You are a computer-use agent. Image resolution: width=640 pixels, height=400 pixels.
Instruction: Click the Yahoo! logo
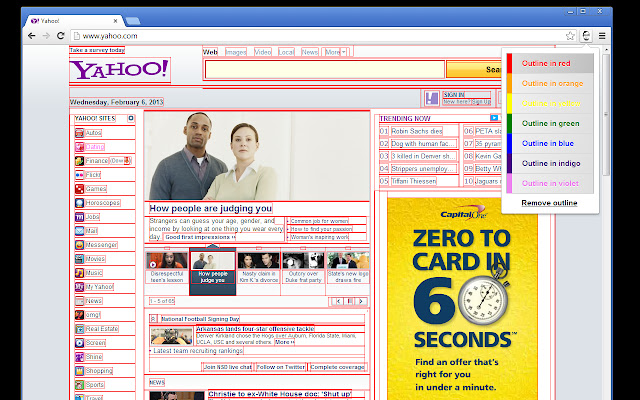click(x=119, y=70)
